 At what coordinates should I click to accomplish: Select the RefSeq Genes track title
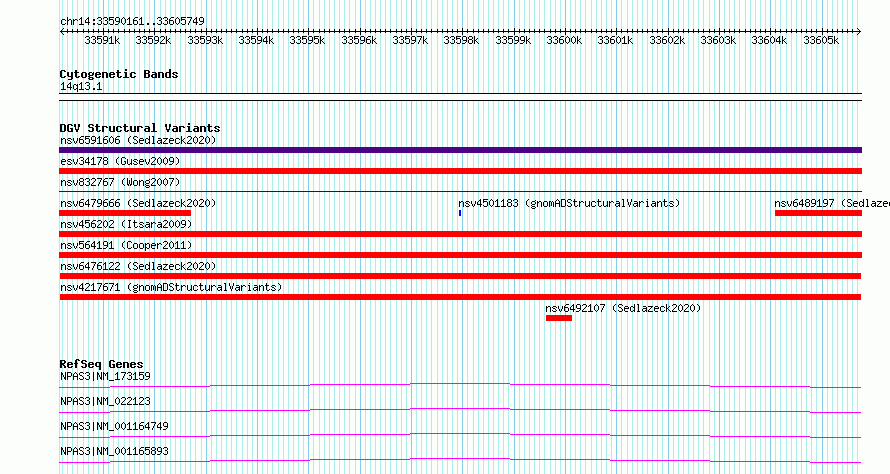tap(102, 364)
